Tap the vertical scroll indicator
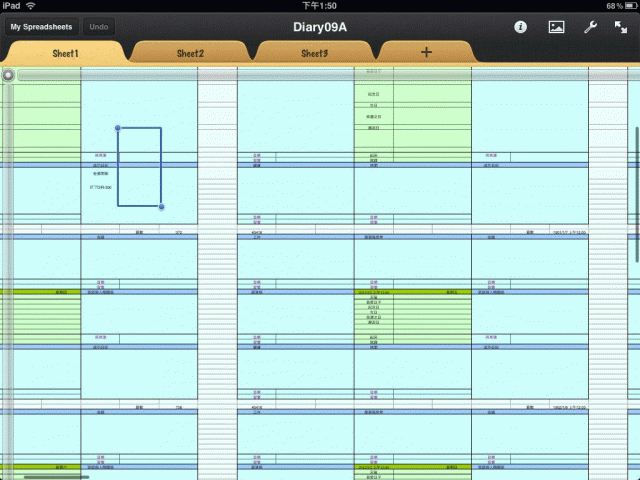The width and height of the screenshot is (640, 480). pyautogui.click(x=637, y=194)
